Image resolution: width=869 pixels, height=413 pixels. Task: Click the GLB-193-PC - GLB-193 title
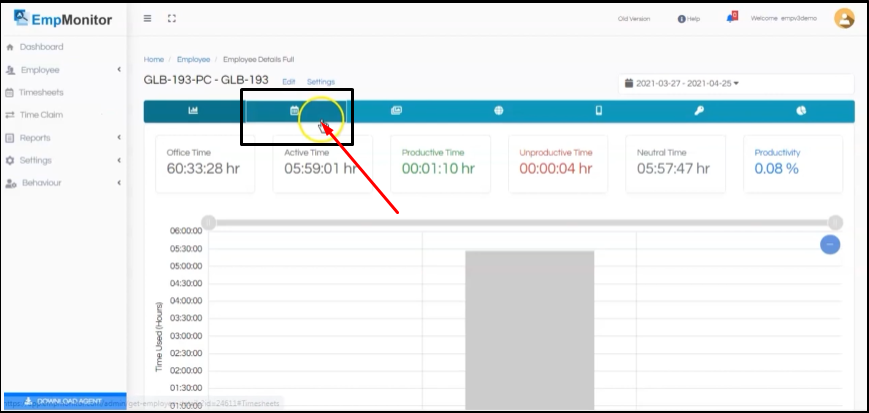(206, 80)
